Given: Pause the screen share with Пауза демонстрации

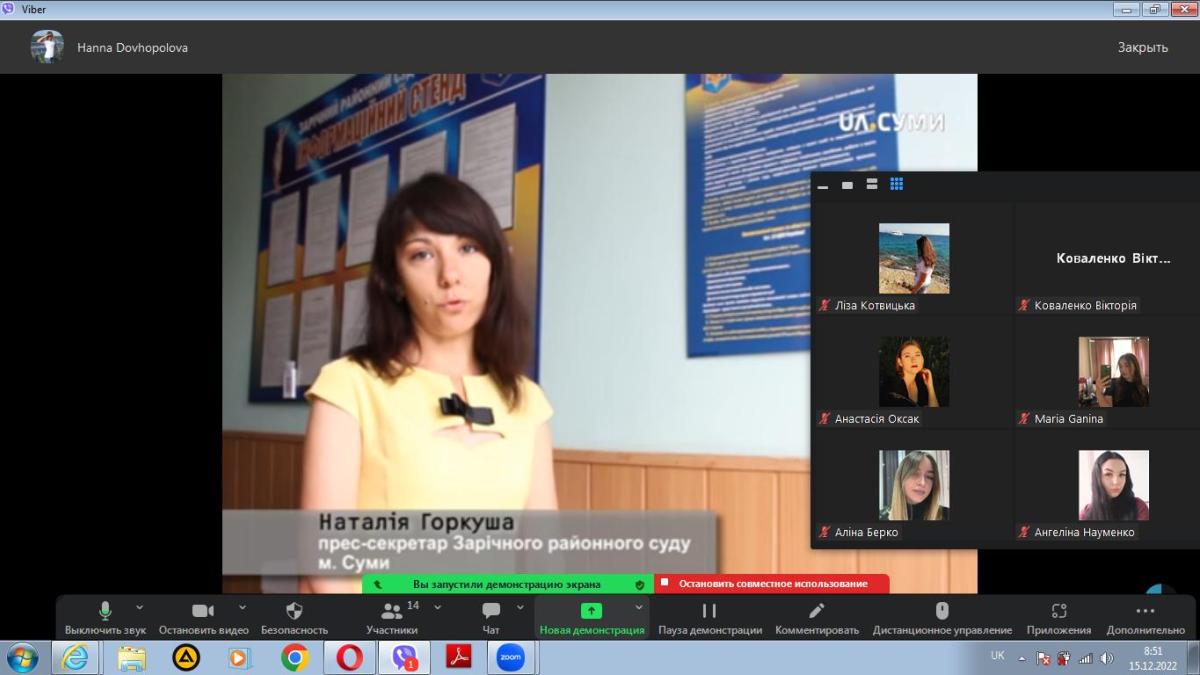Looking at the screenshot, I should 709,611.
